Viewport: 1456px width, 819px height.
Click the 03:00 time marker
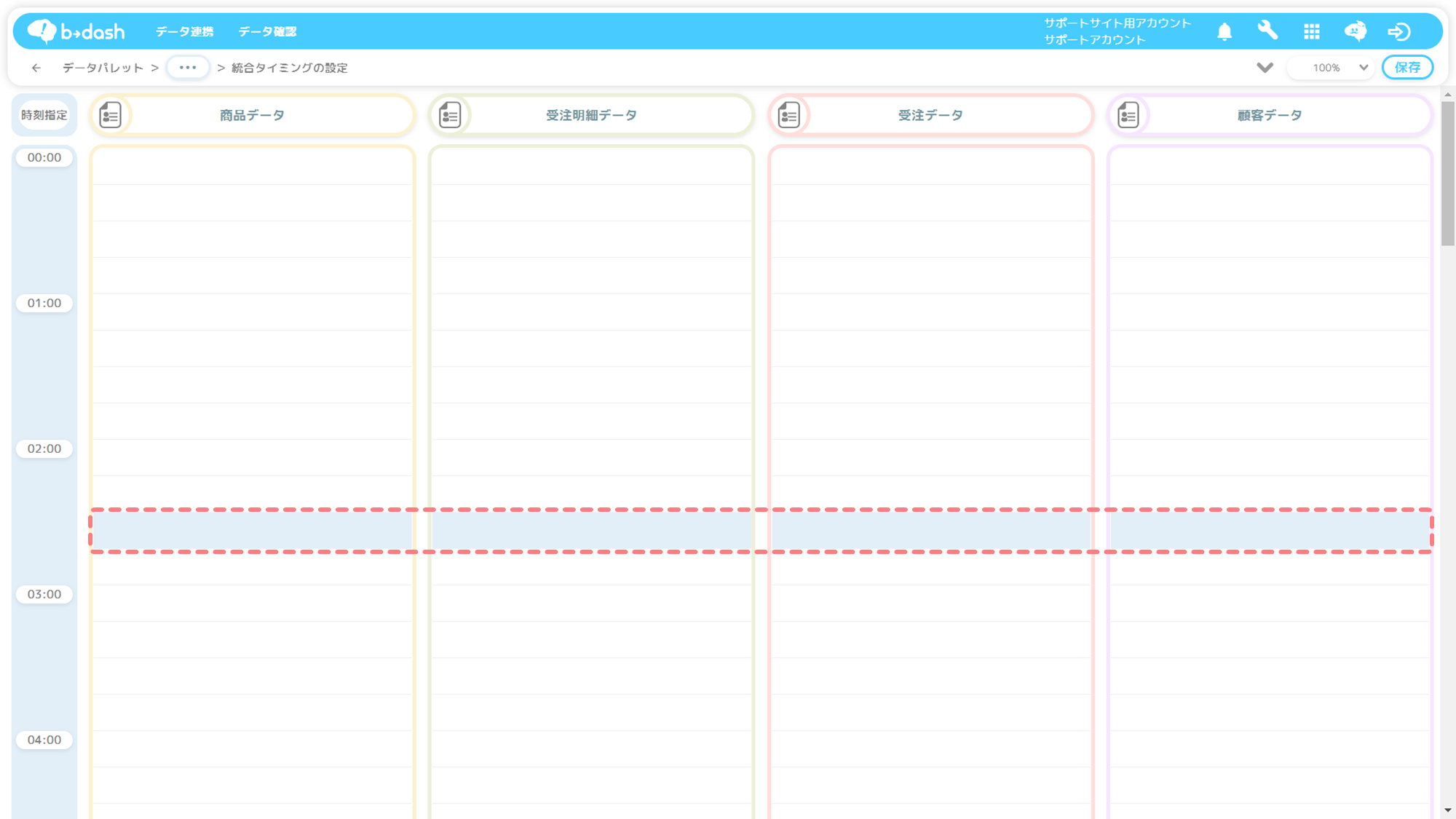(x=44, y=594)
